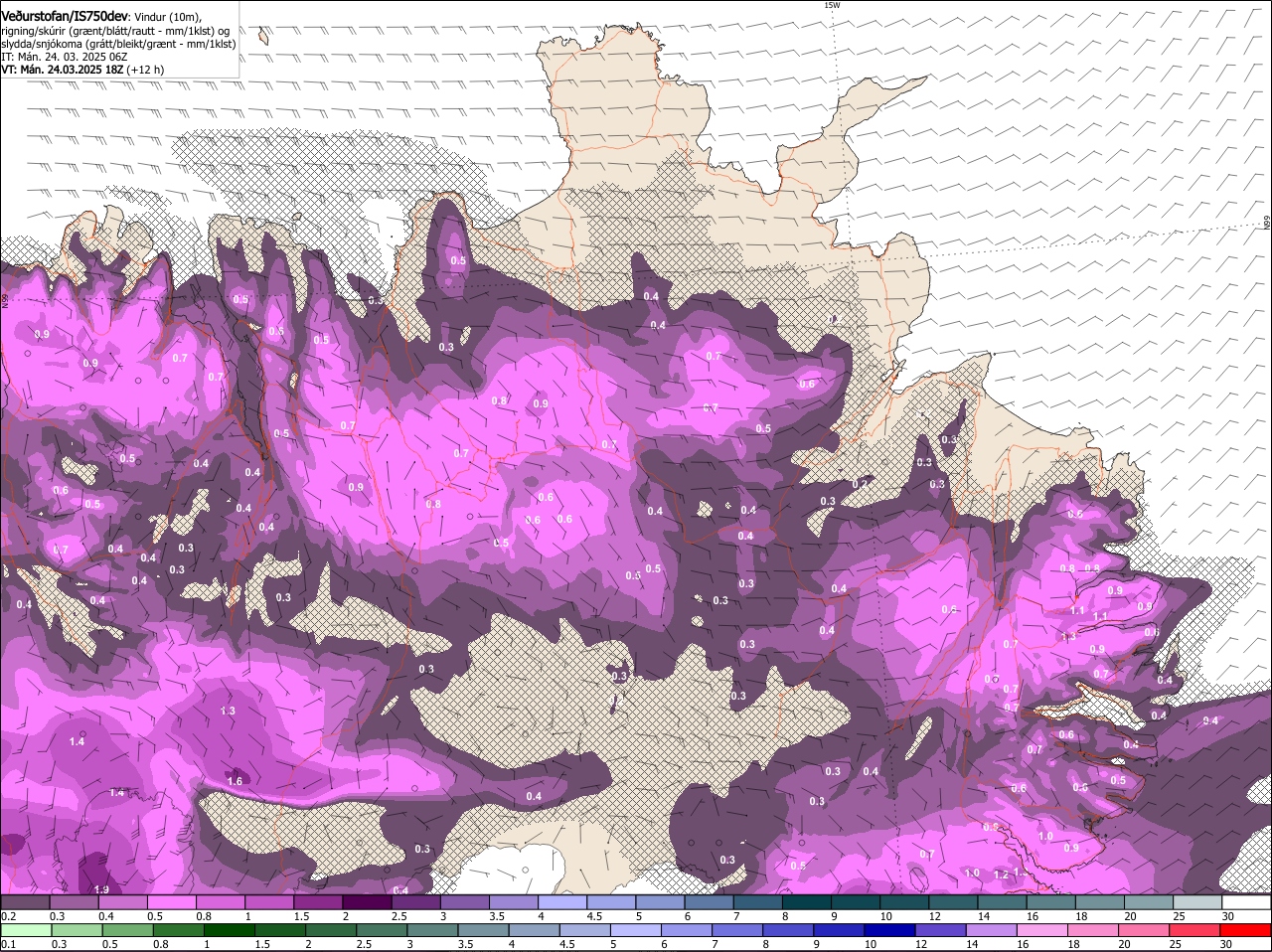The width and height of the screenshot is (1272, 952).
Task: Pick upper legend swatch starting at 7
Action: click(x=756, y=902)
